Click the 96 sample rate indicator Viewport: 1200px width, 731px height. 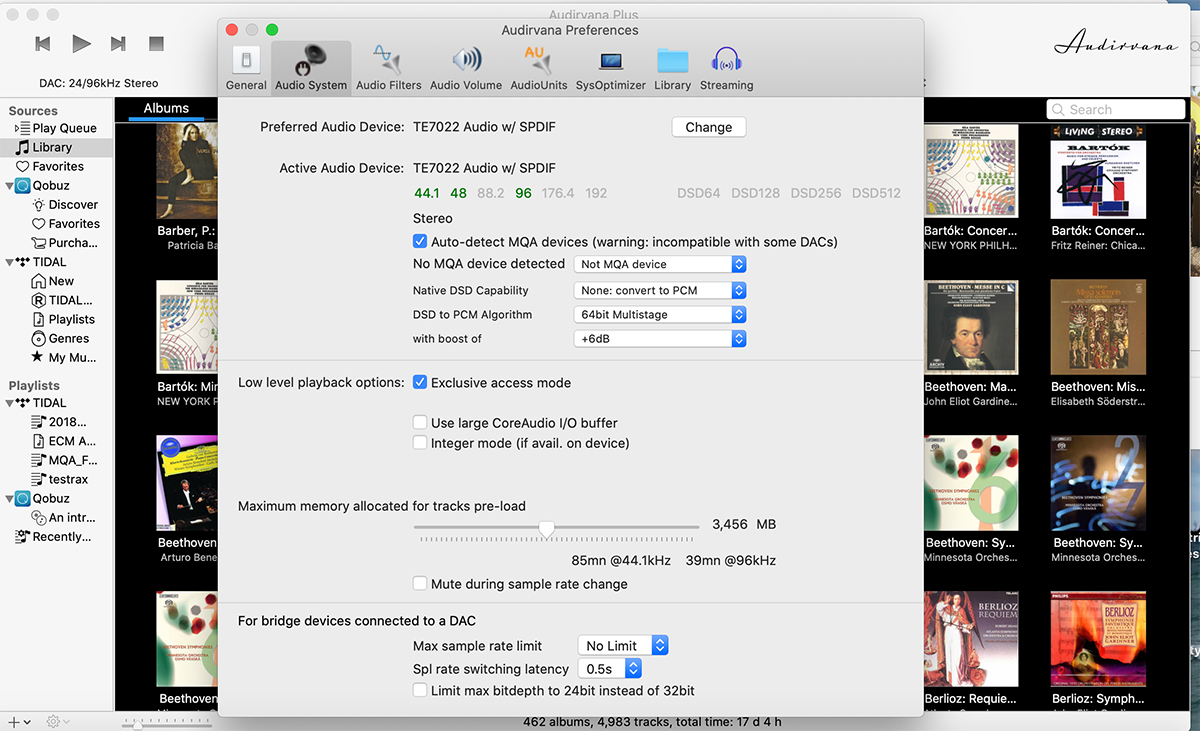pos(523,193)
